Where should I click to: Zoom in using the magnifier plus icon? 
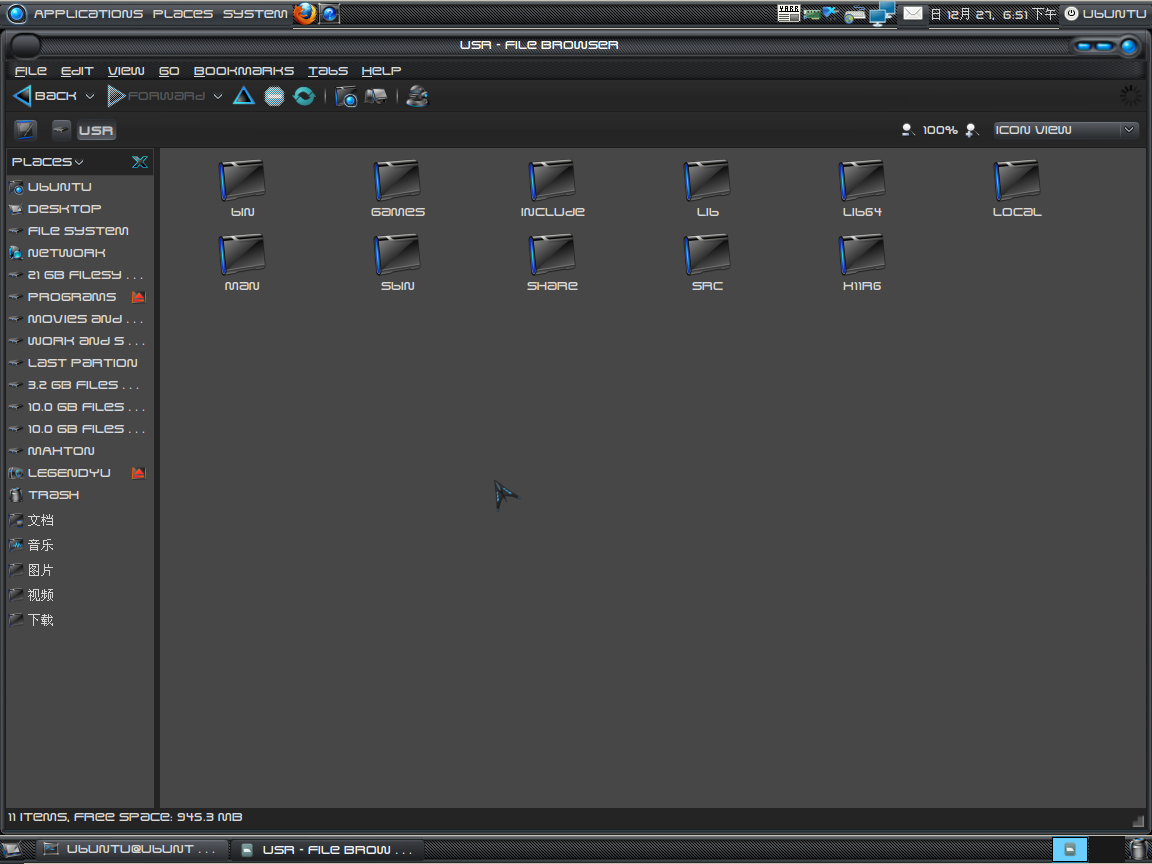tap(972, 130)
